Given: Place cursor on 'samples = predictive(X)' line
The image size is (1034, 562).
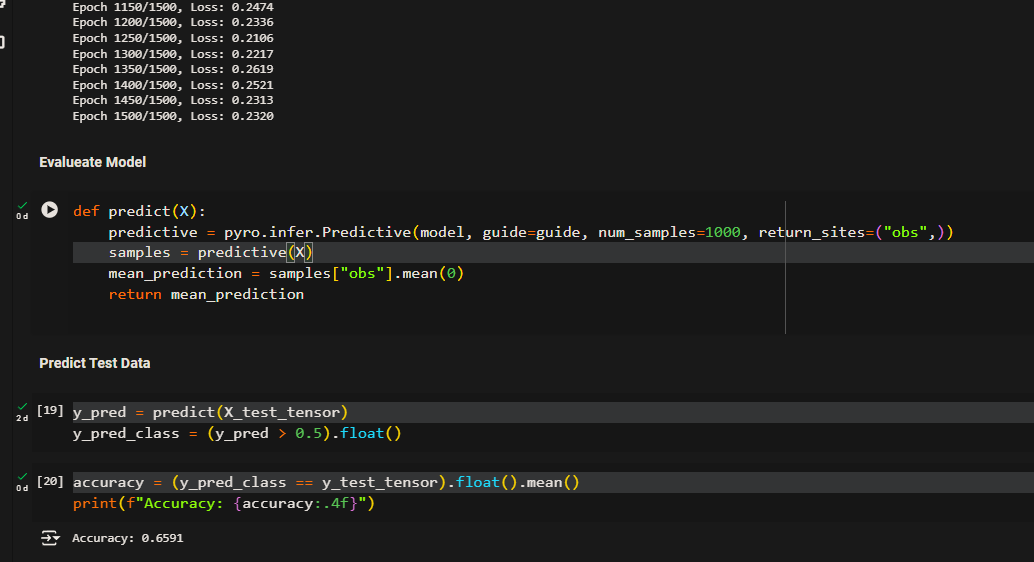Looking at the screenshot, I should 210,253.
